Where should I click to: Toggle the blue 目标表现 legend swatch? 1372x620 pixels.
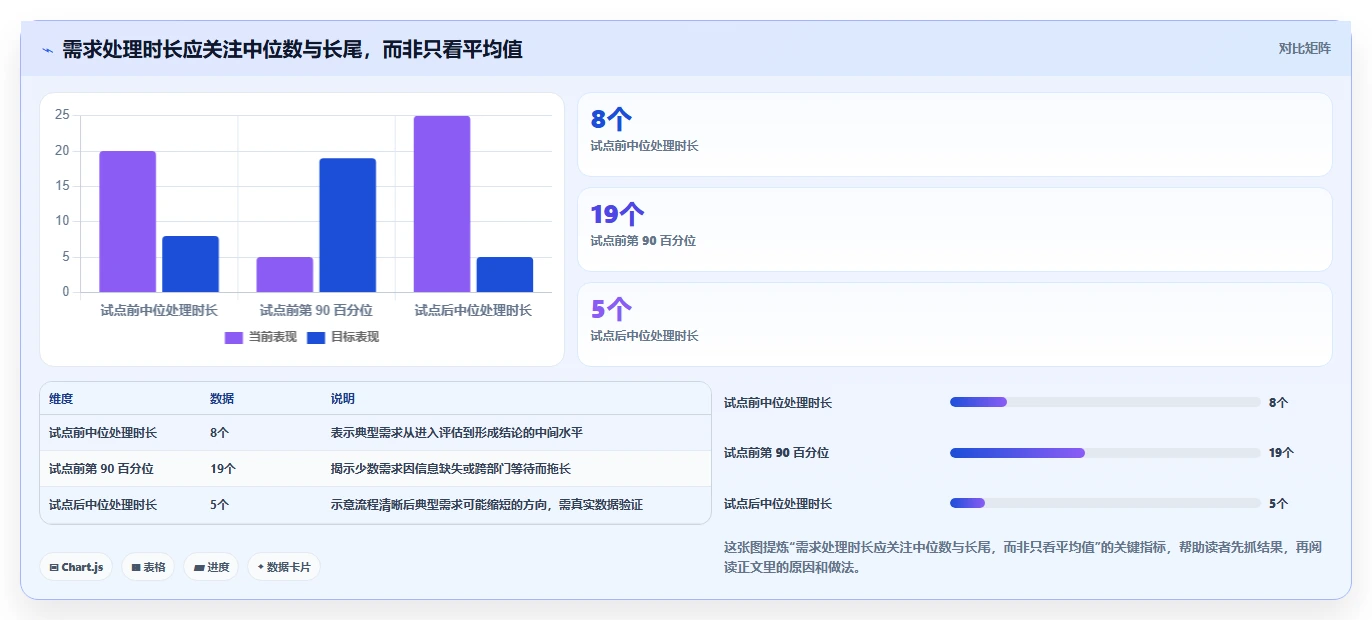[x=316, y=337]
